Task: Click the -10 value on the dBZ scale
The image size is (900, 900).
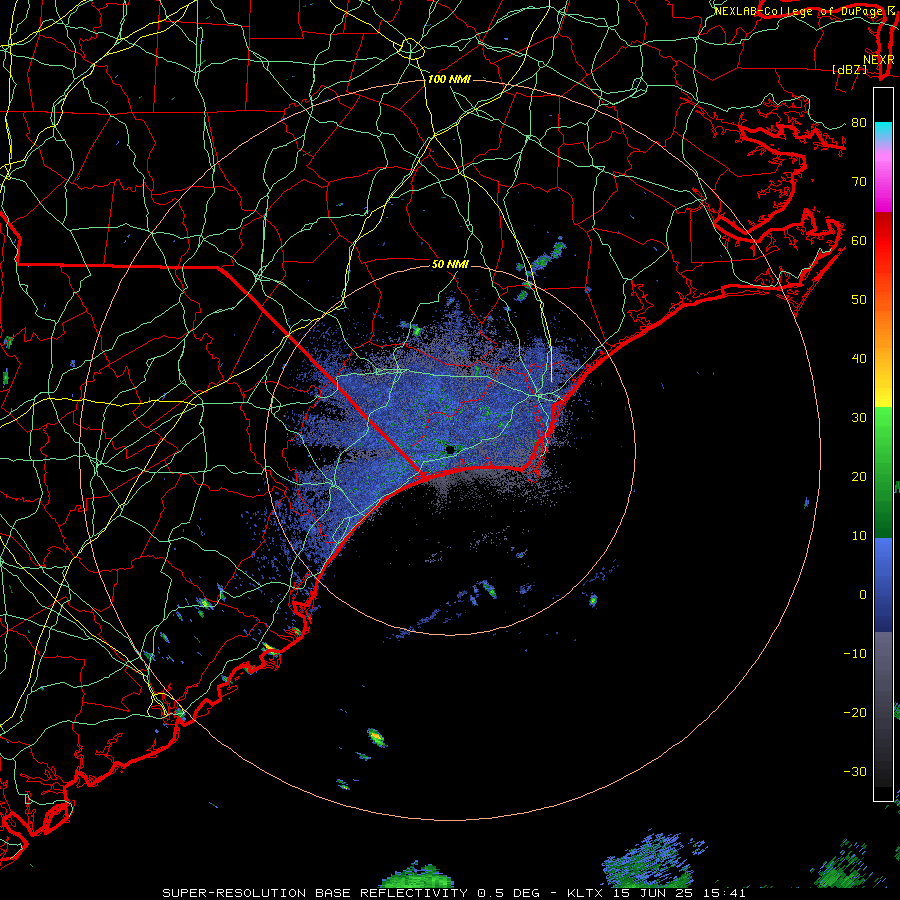Action: (x=855, y=654)
